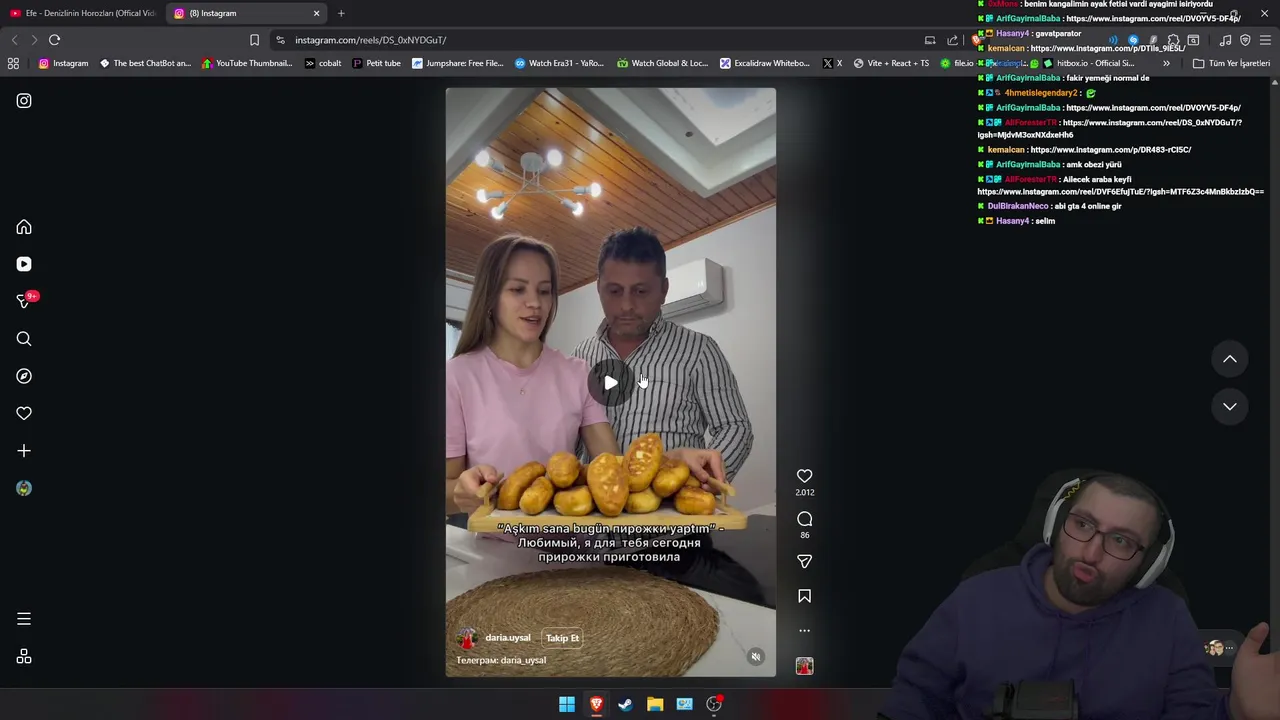Go to Instagram Home feed
Screen dimensions: 1280x720
click(x=24, y=227)
